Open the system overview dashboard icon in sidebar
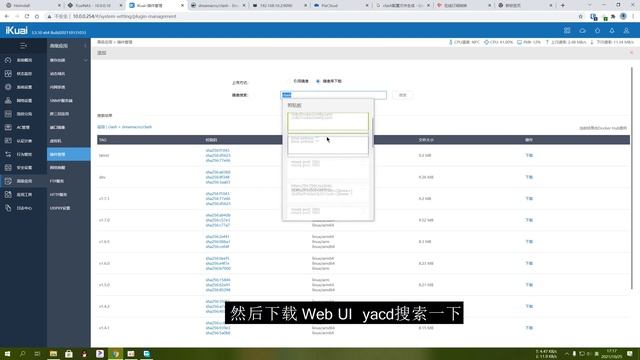Image resolution: width=640 pixels, height=360 pixels. pos(8,60)
